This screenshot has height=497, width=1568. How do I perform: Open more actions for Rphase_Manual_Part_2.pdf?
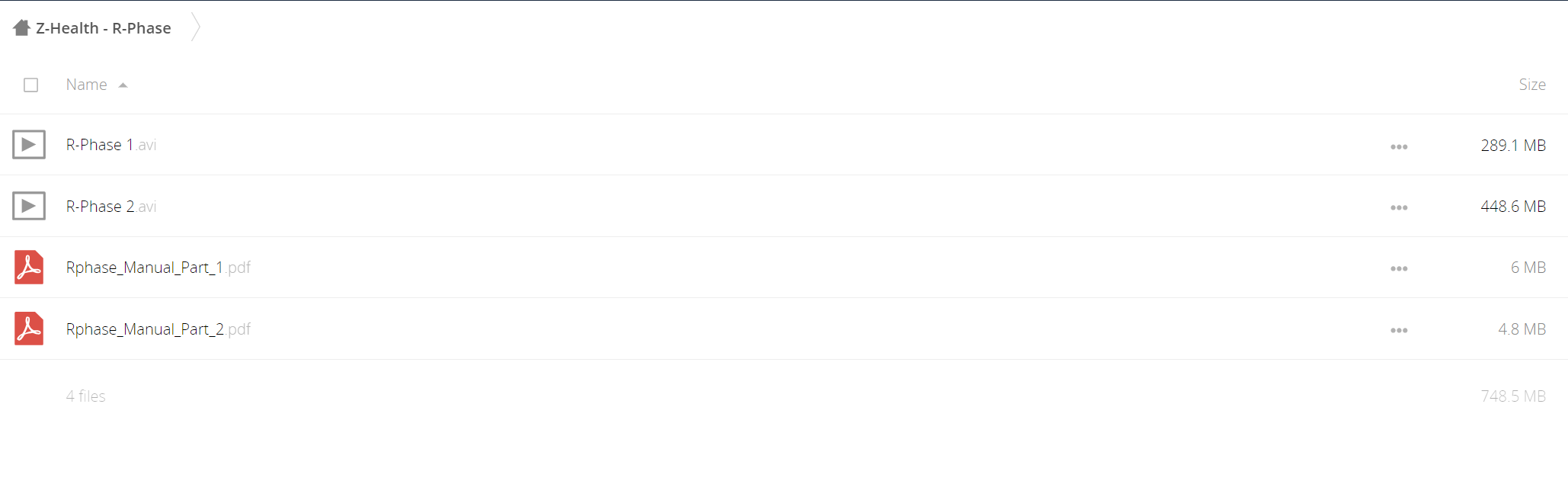1399,330
